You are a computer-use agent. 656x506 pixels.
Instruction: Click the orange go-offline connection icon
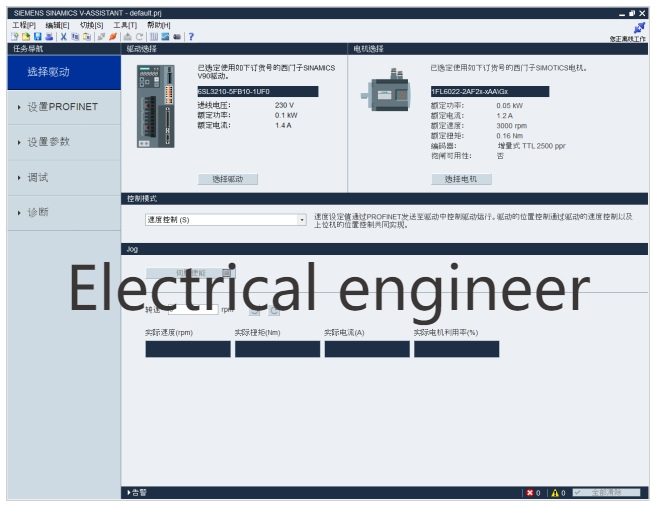[113, 37]
